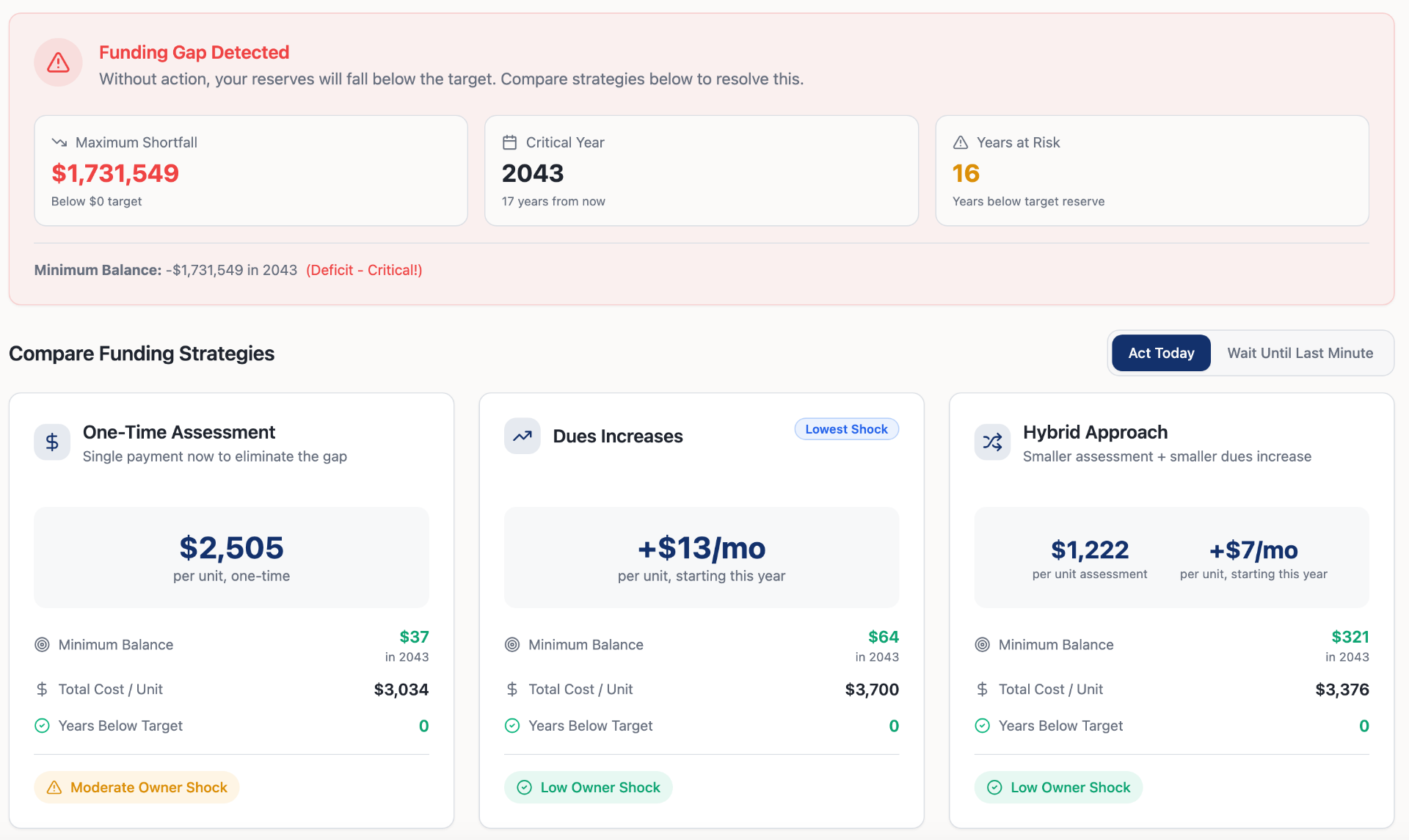Screen dimensions: 1409x840
Task: Select the +$13/mo dues increase box
Action: [x=702, y=558]
